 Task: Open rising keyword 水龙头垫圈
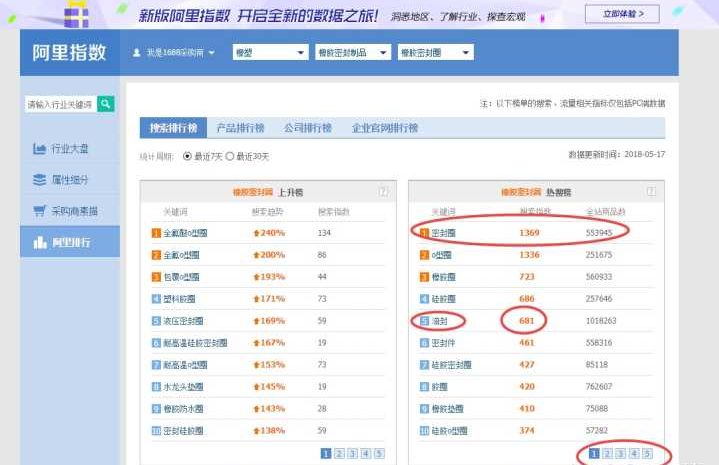point(183,387)
